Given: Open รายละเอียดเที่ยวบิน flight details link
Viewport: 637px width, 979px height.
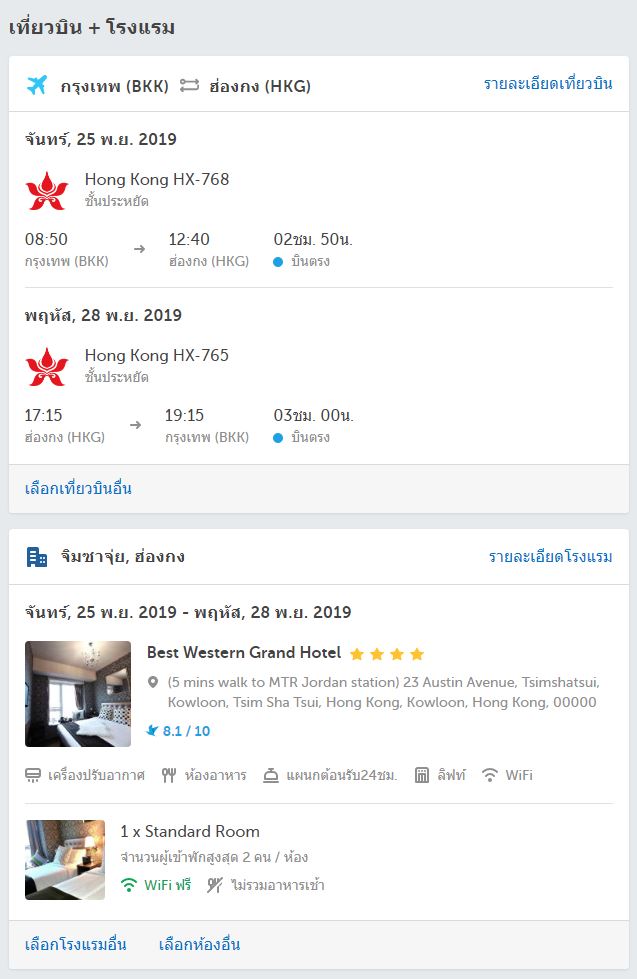Looking at the screenshot, I should click(548, 84).
